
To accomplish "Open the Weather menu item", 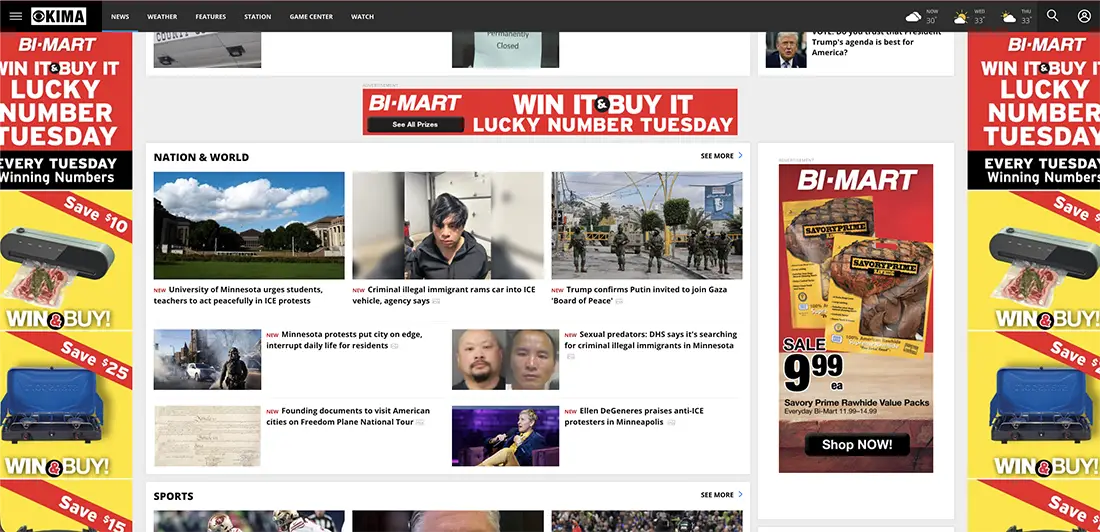I will (x=162, y=17).
